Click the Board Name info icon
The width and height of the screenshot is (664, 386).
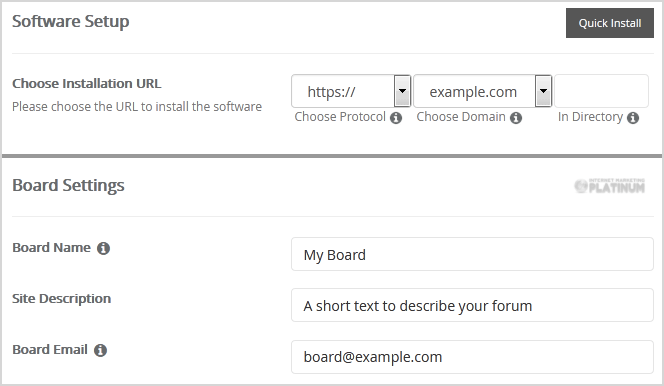(103, 248)
